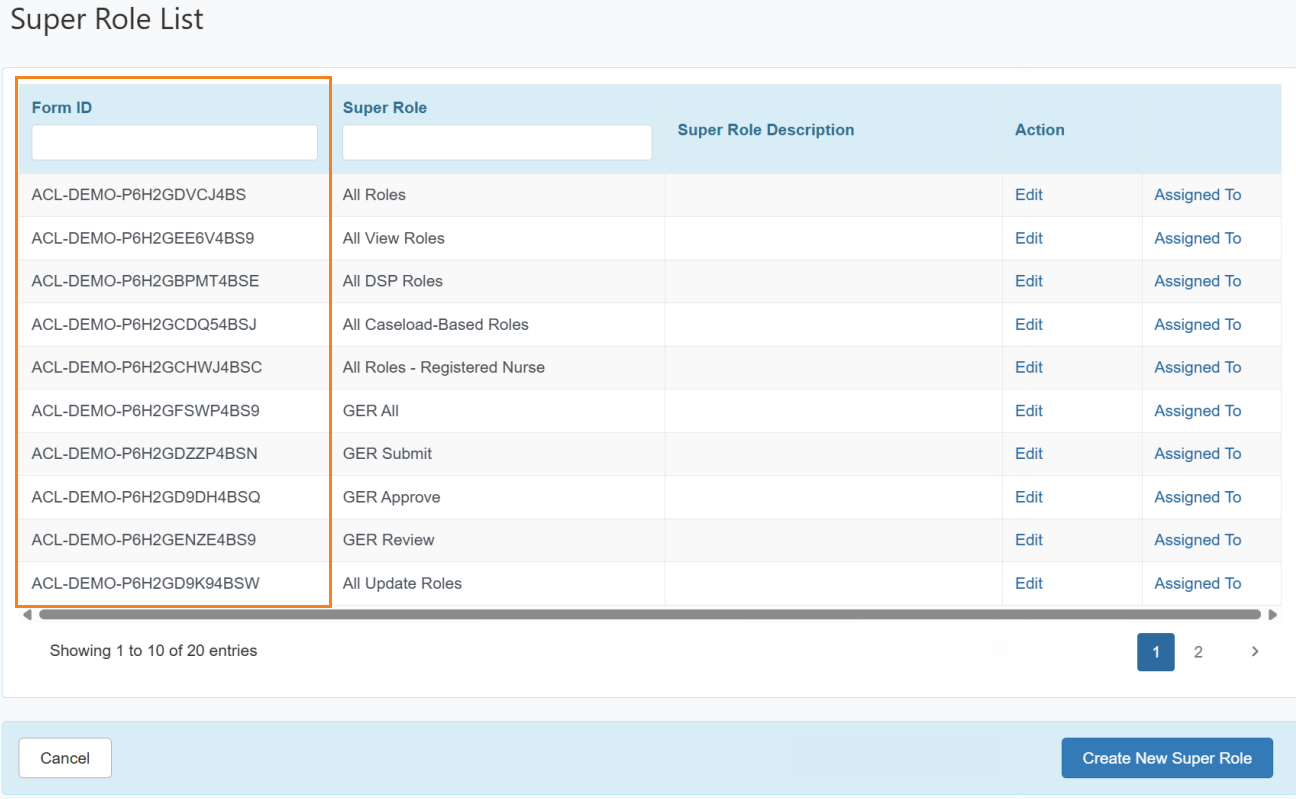Click the Action column header
The image size is (1296, 799).
click(x=1040, y=130)
